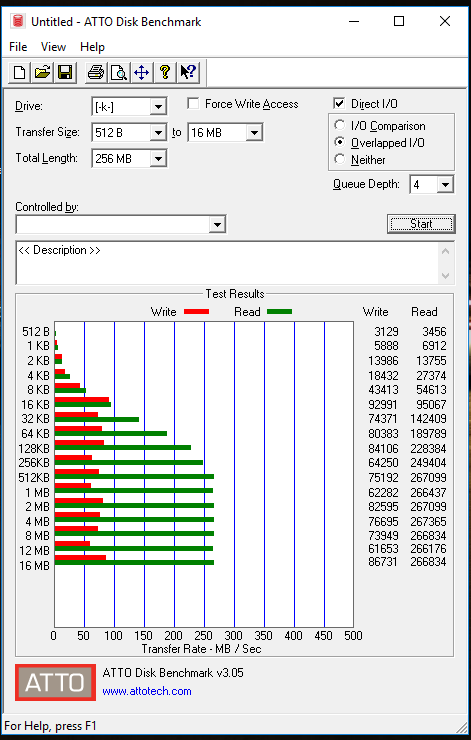Click the Description scrollbar down arrow
This screenshot has height=740, width=471.
446,276
